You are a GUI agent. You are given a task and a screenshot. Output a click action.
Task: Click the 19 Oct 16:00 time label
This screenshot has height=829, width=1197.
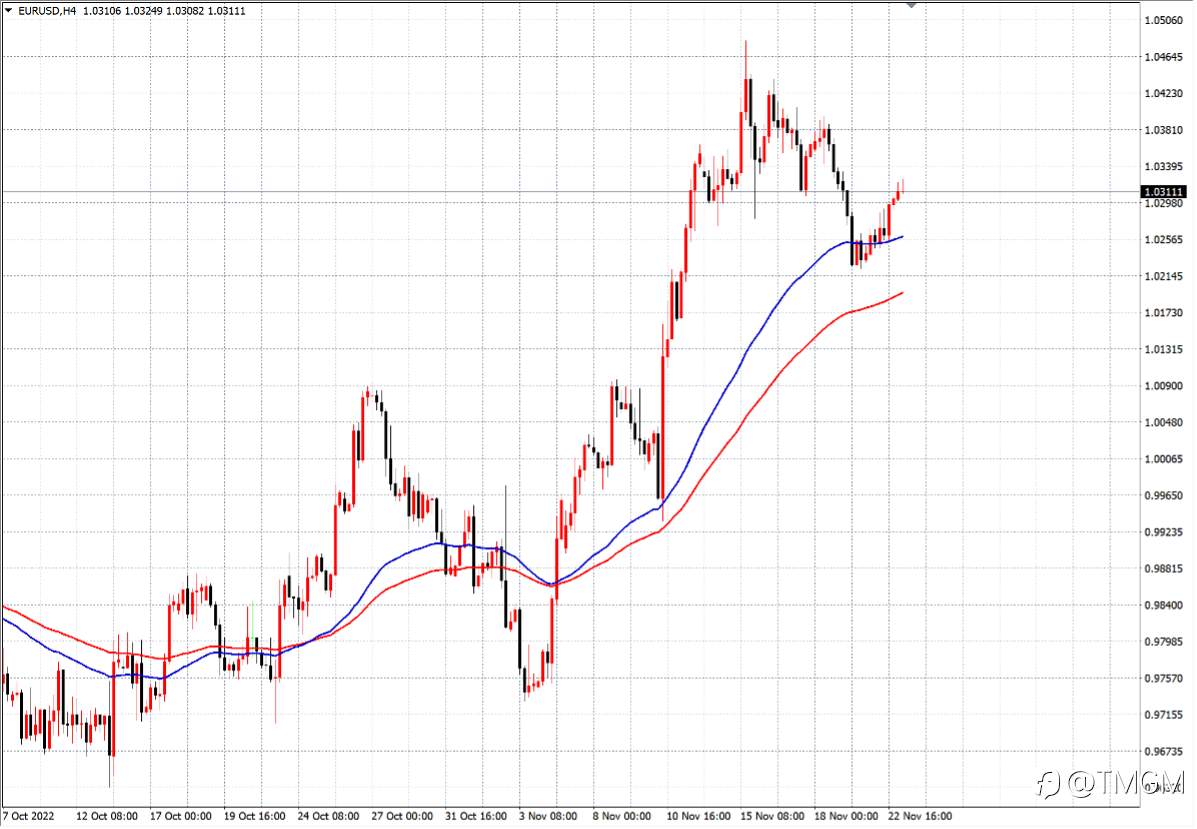pos(254,816)
